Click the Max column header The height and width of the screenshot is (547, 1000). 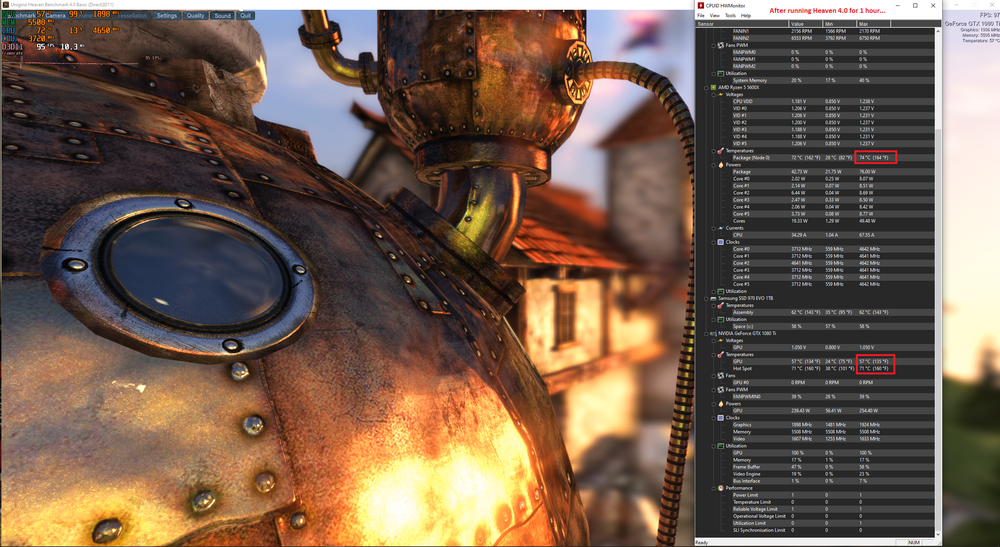(874, 24)
